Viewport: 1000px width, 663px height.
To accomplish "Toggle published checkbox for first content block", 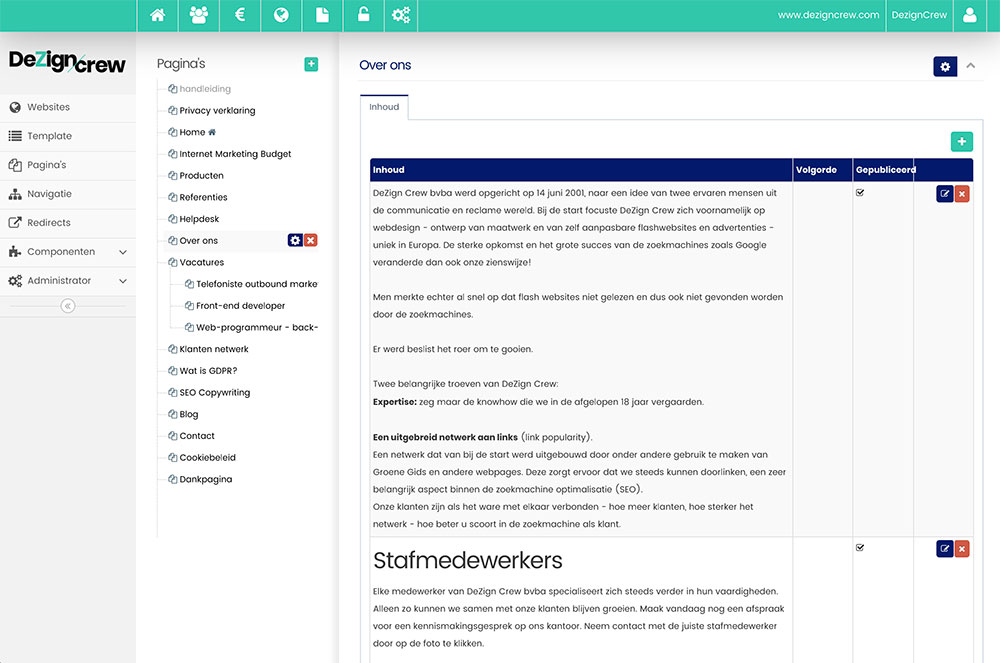I will (860, 193).
